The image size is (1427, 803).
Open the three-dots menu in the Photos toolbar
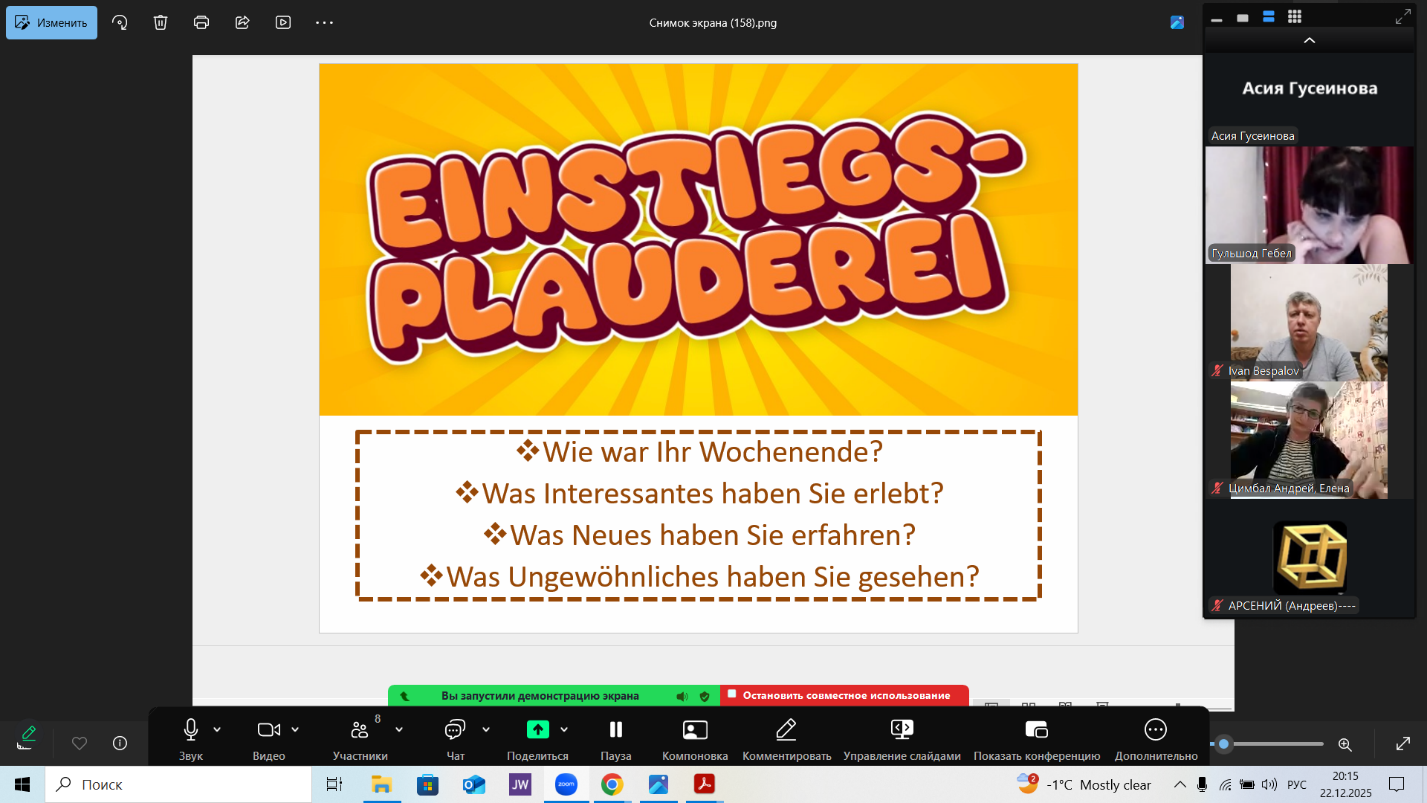(324, 22)
